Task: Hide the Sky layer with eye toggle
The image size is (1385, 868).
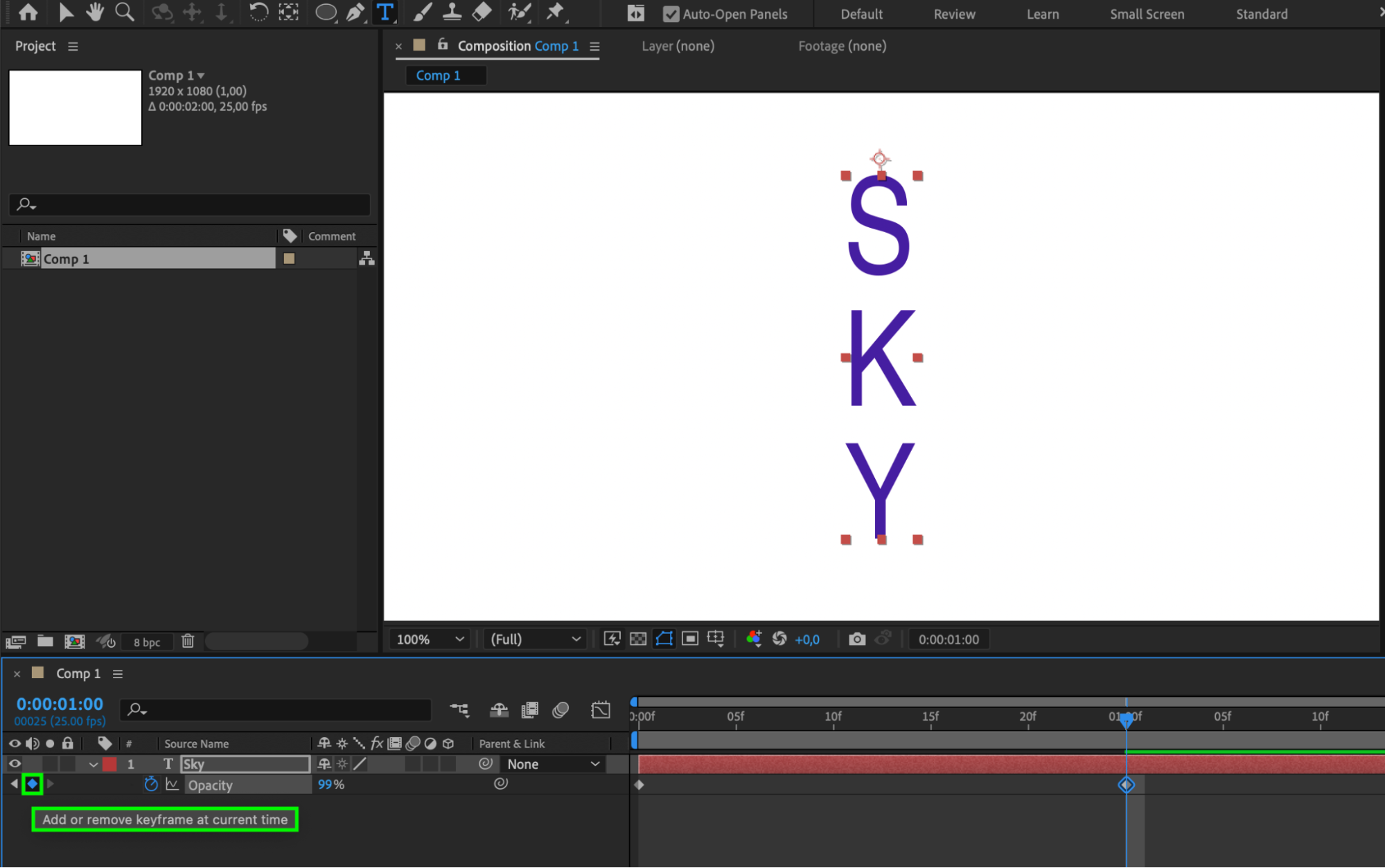Action: pyautogui.click(x=14, y=763)
